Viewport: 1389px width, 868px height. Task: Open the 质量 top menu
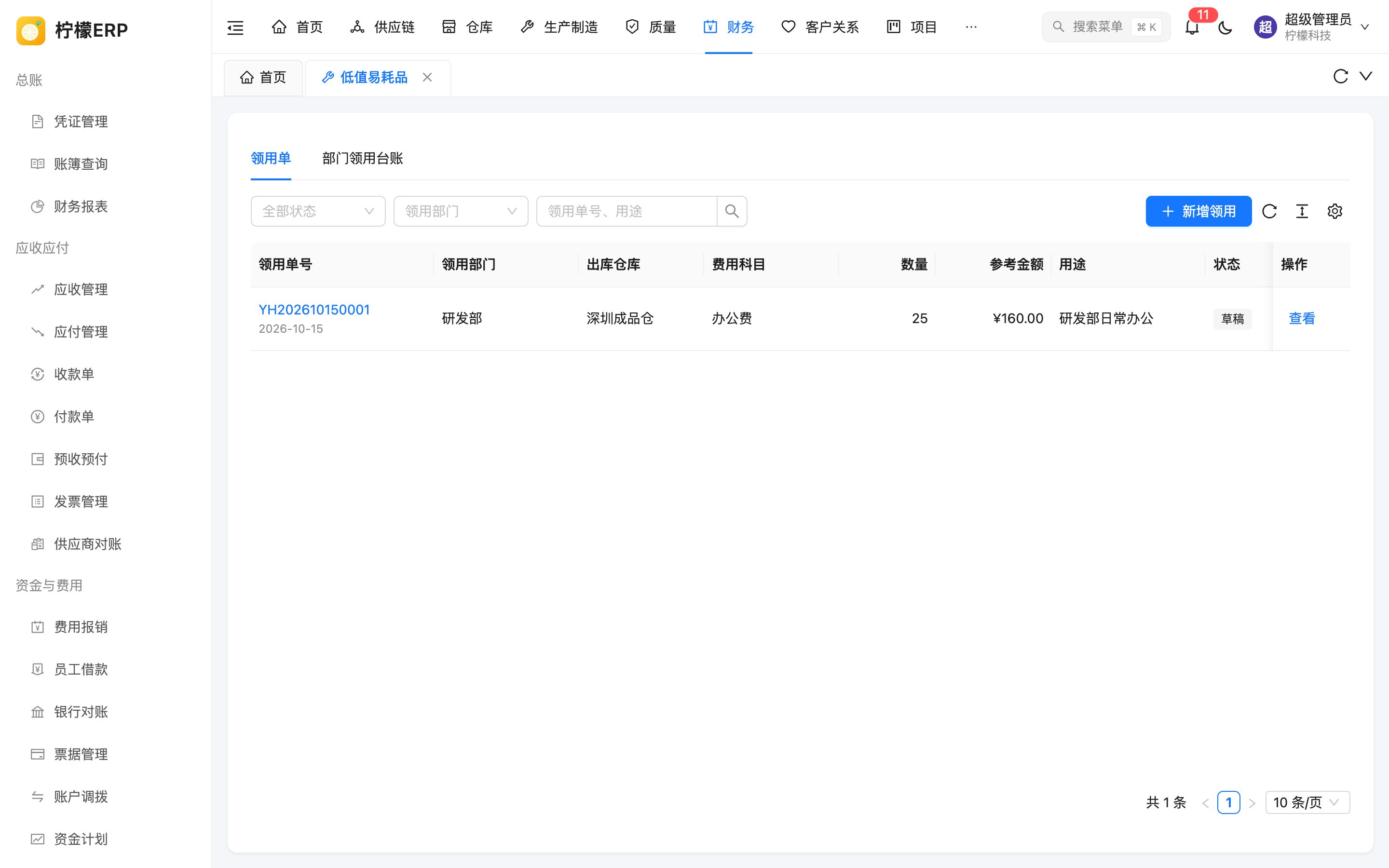point(650,27)
